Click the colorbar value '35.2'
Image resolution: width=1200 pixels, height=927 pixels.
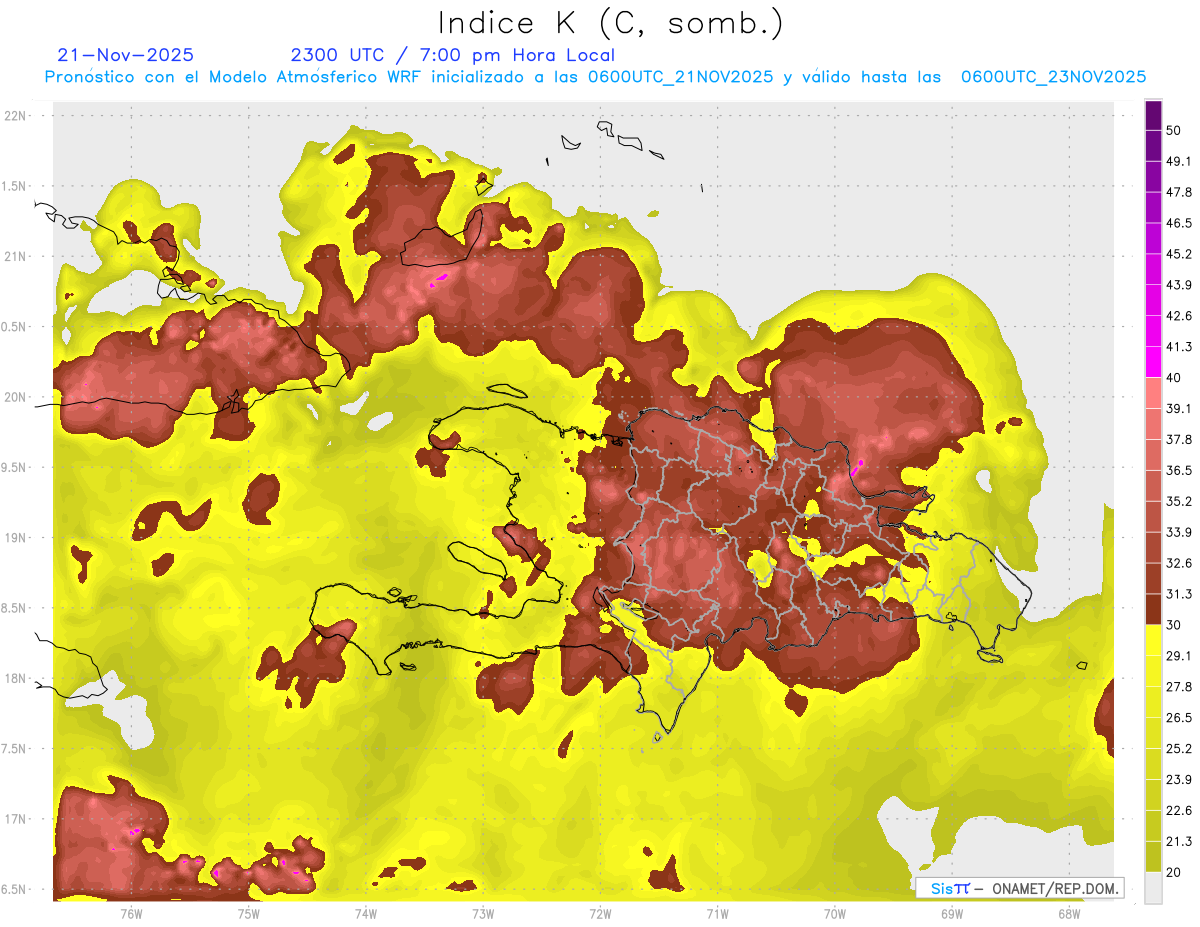(x=1178, y=501)
